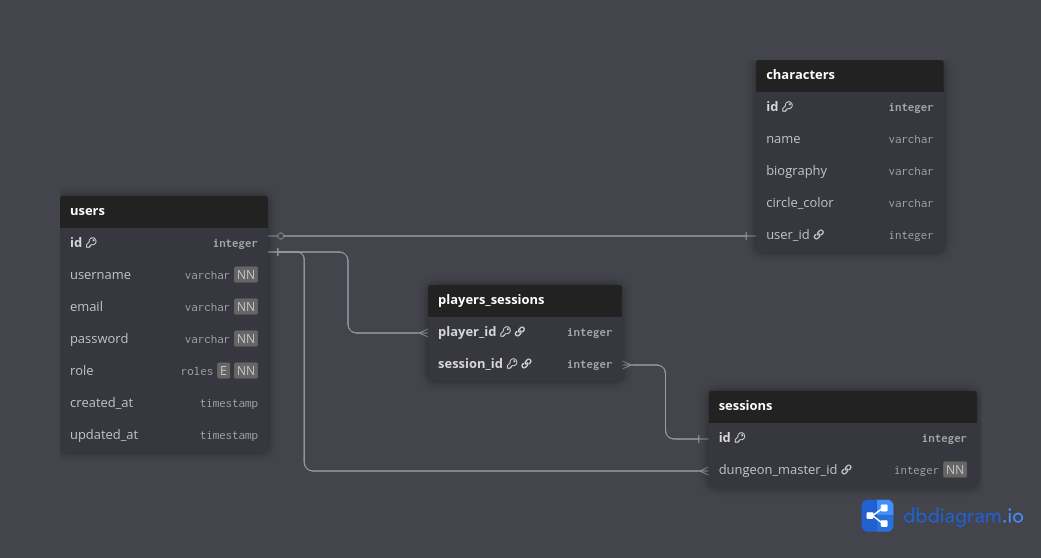
Task: Click the integer type on user_id row
Action: coord(911,235)
